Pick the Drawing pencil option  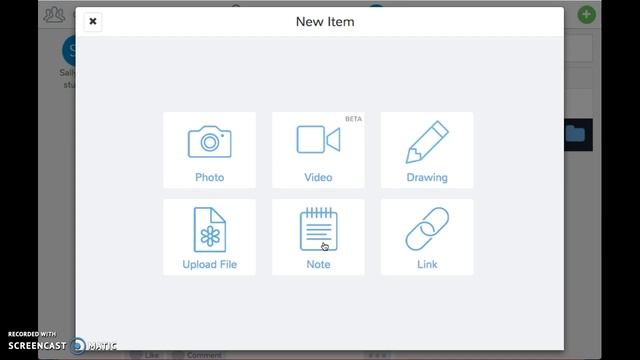tap(427, 150)
